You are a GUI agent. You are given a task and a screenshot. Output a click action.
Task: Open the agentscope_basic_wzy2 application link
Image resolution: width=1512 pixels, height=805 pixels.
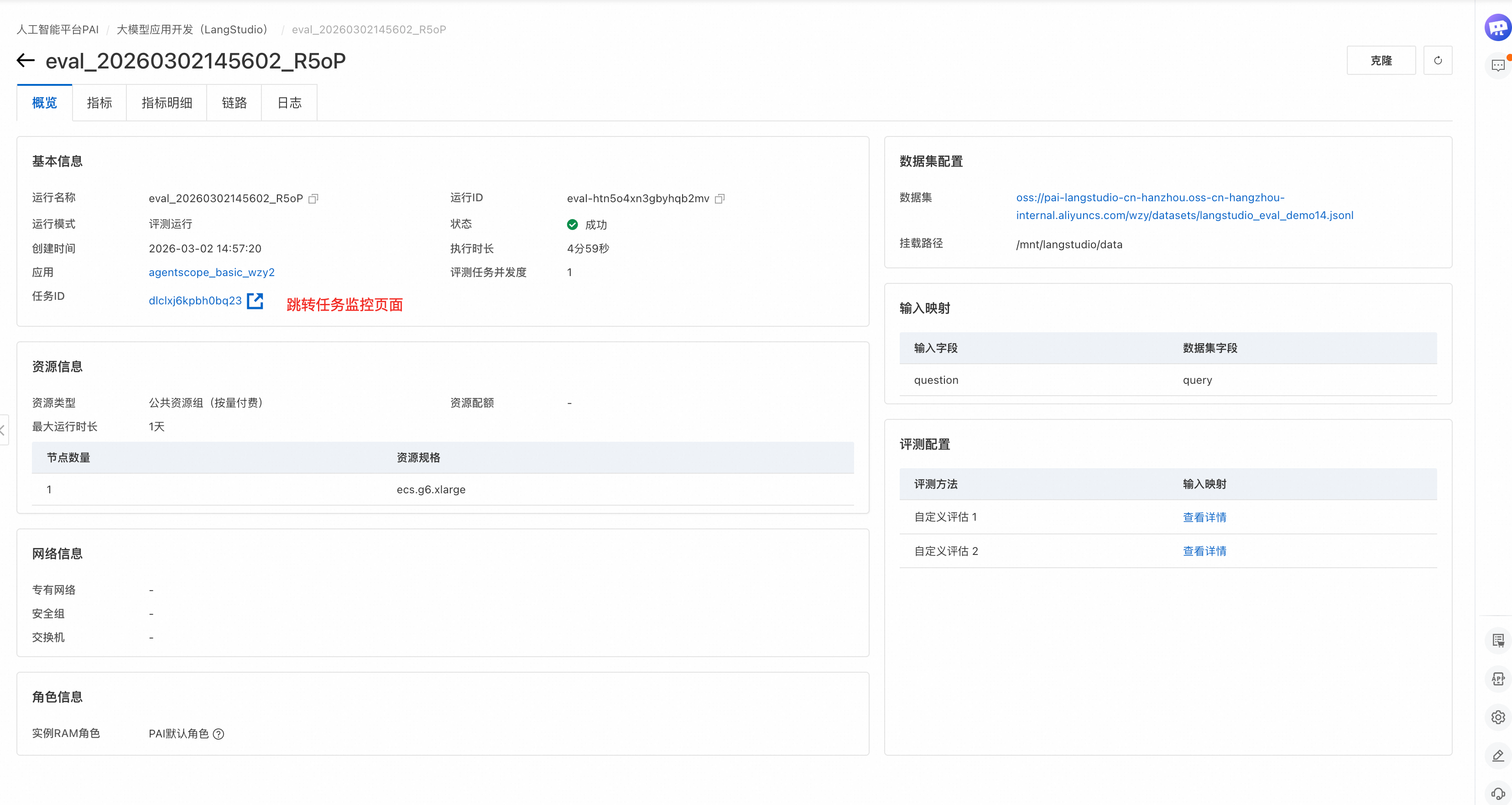click(211, 272)
